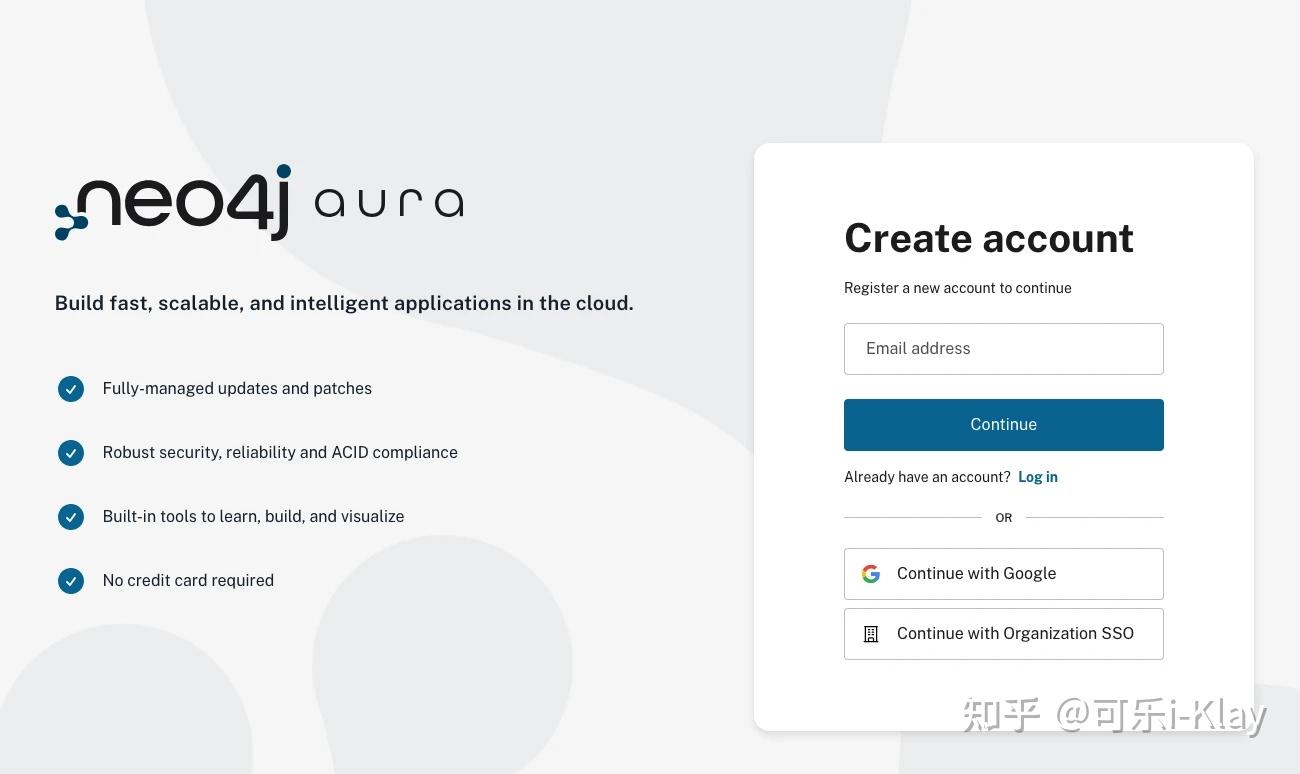Screen dimensions: 1300x774
Task: Click the 'aura' wordmark in the logo
Action: [389, 203]
